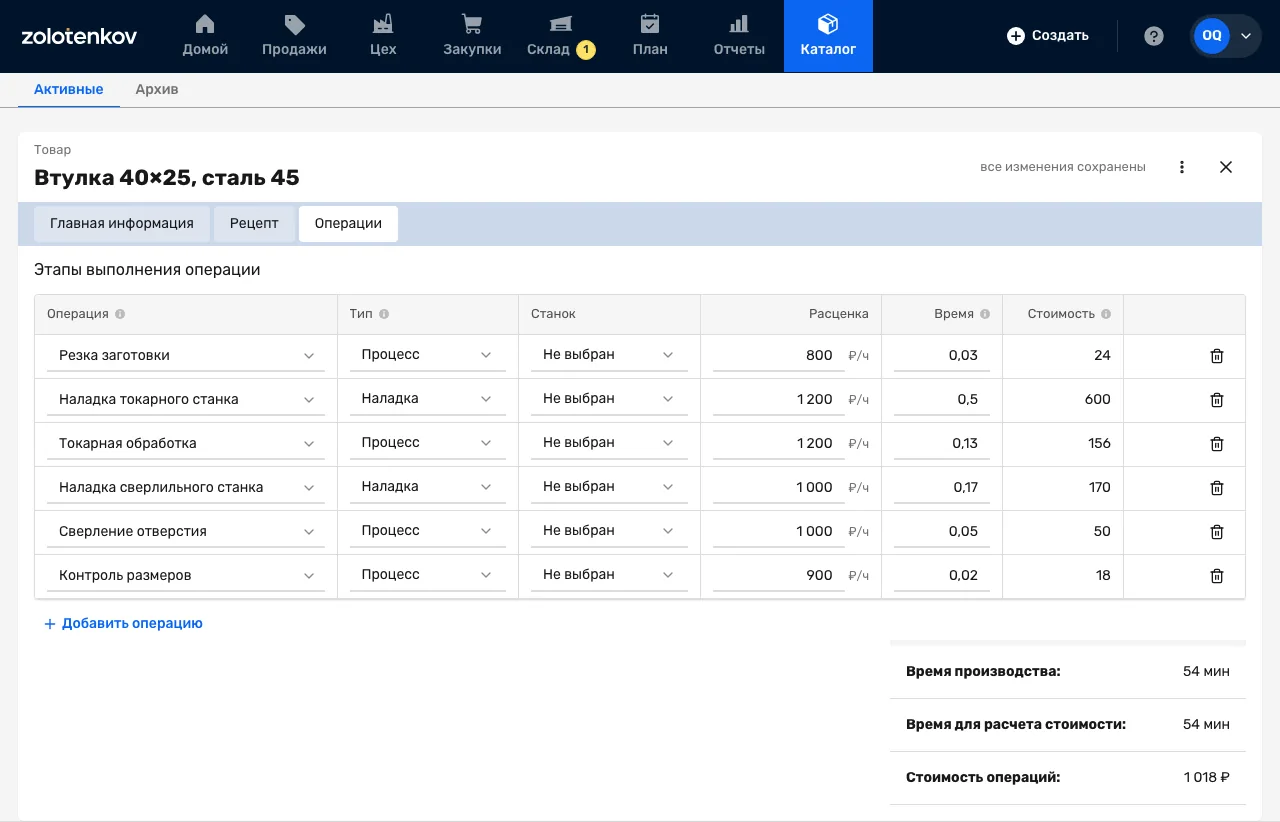
Task: Click the zolotenkov logo
Action: 79,37
